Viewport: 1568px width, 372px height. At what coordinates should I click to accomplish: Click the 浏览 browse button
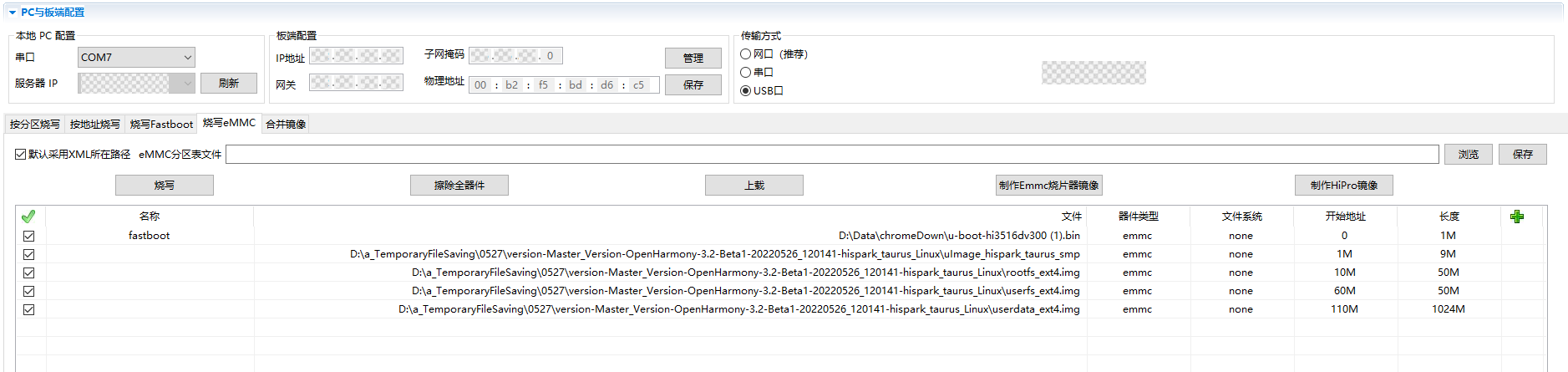point(1469,155)
